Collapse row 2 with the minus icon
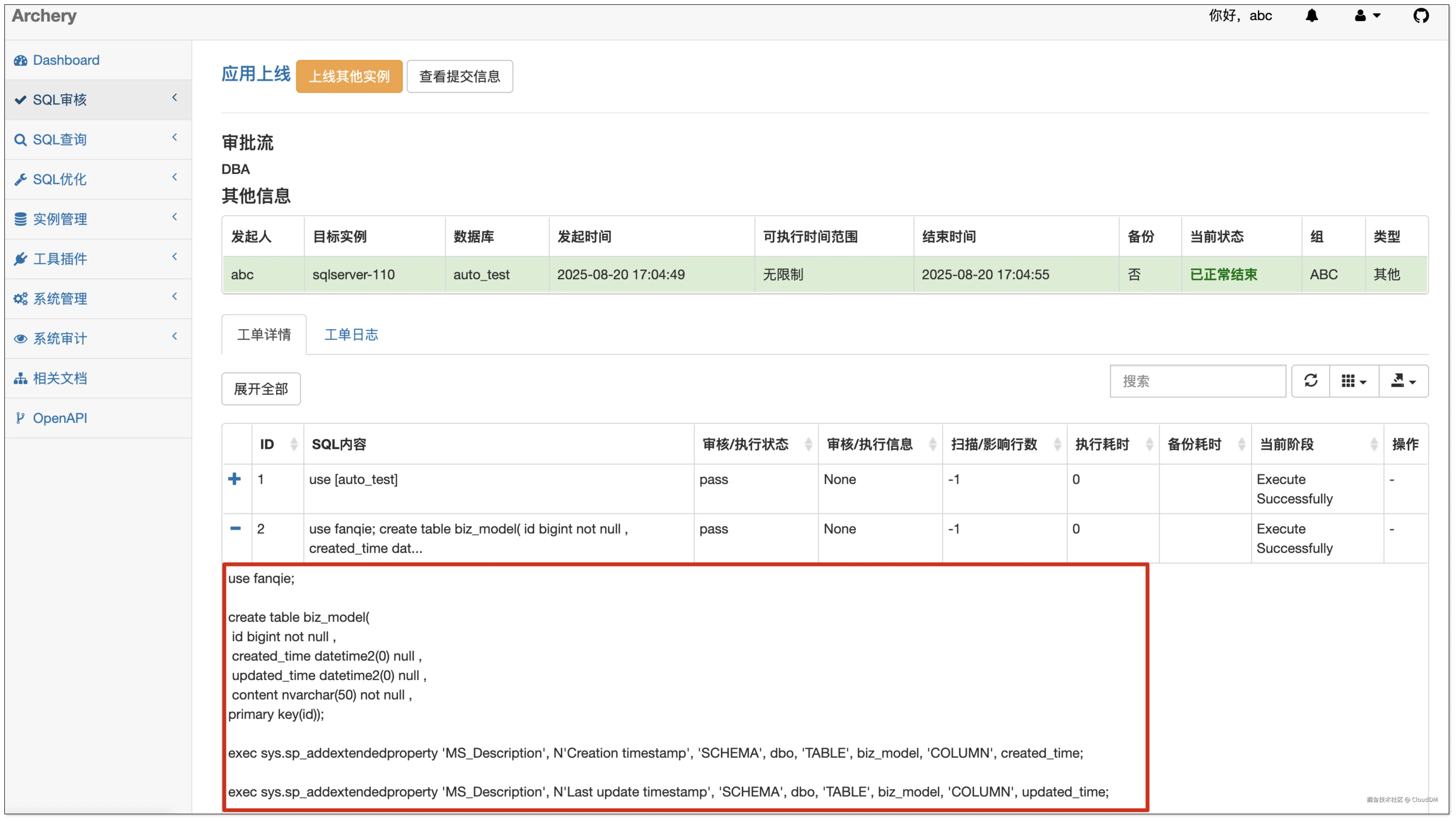The image size is (1456, 821). pyautogui.click(x=235, y=528)
